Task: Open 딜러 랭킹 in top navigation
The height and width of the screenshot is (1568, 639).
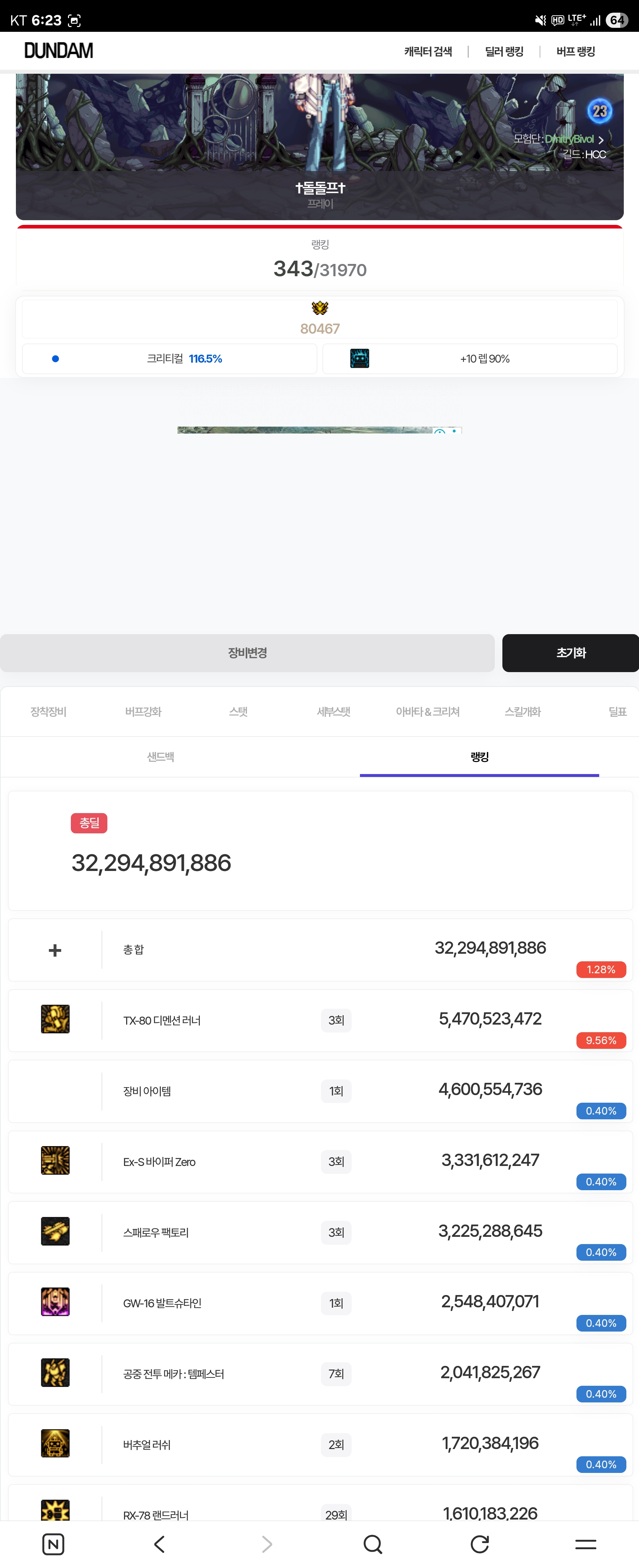Action: [x=504, y=52]
